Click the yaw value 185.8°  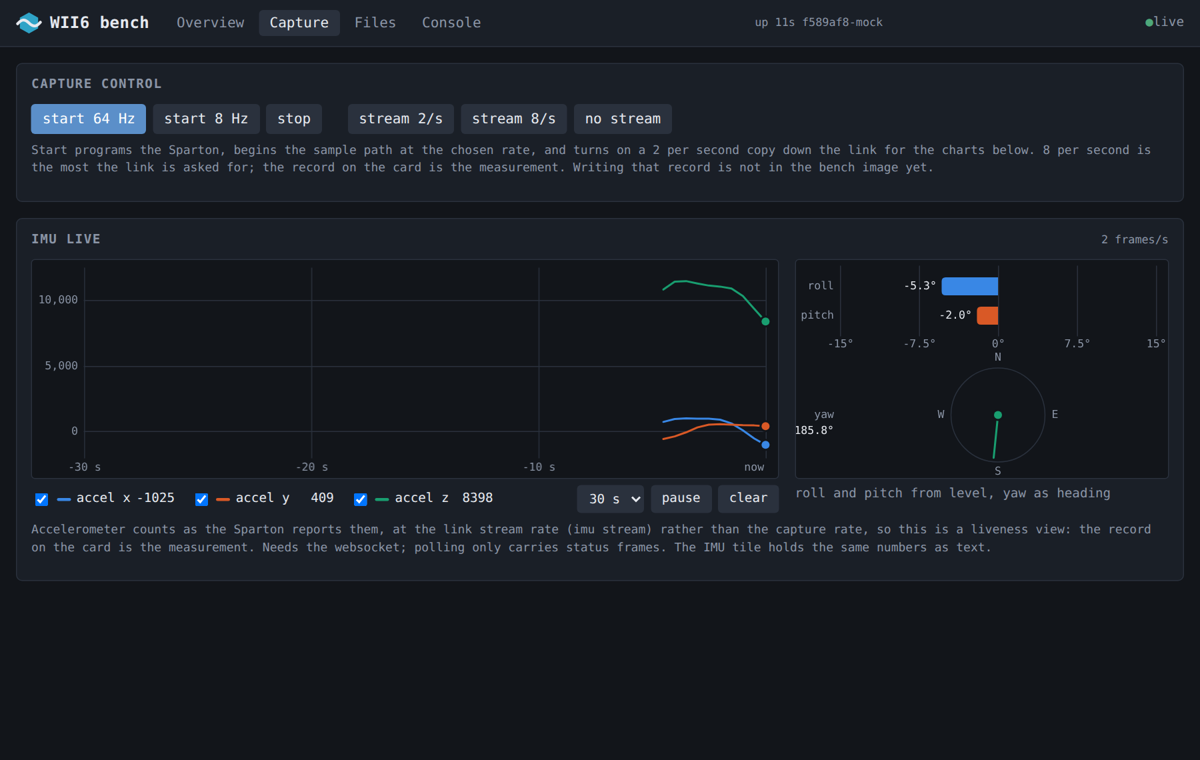pos(814,430)
